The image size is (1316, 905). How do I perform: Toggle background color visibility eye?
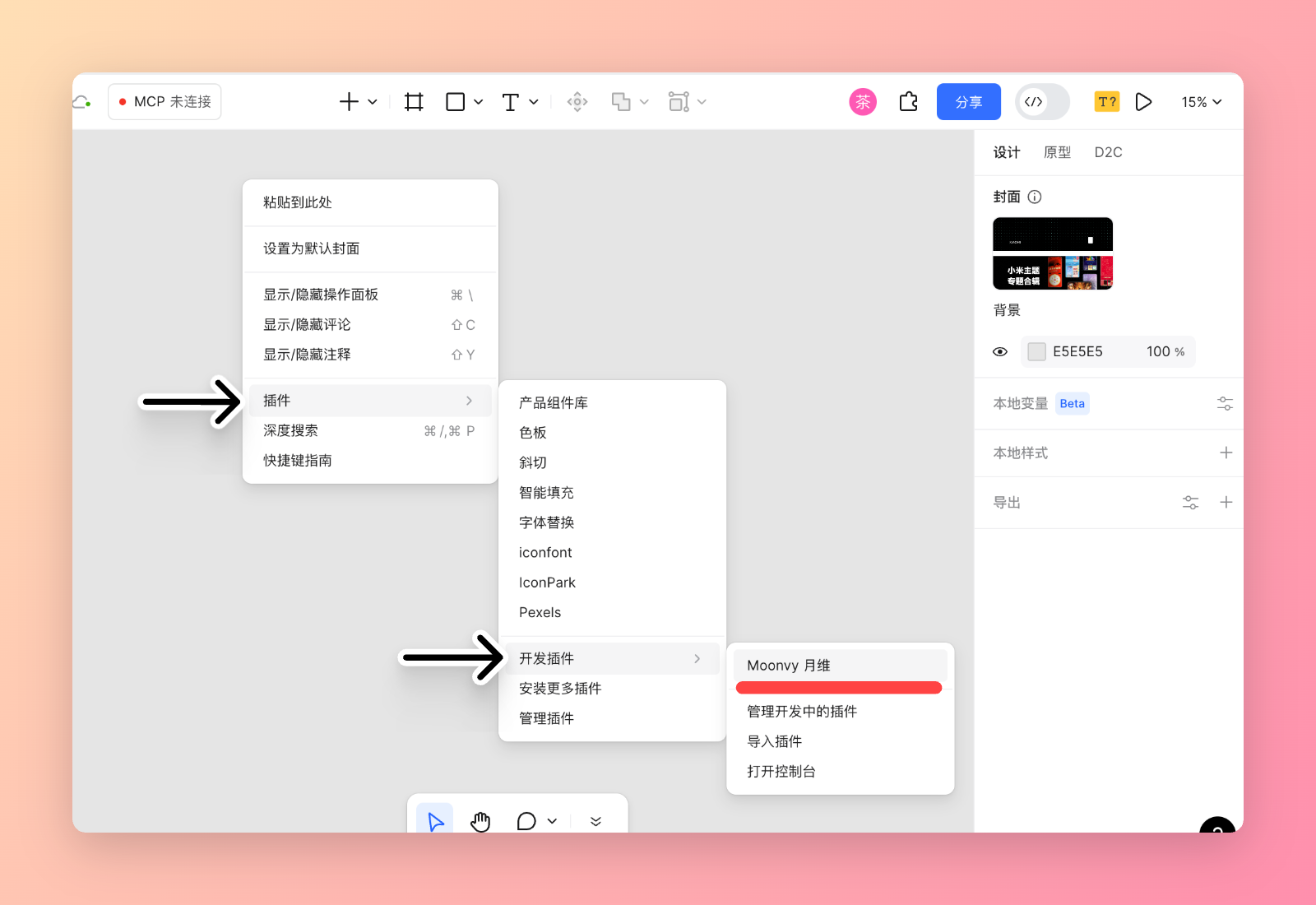coord(1000,352)
